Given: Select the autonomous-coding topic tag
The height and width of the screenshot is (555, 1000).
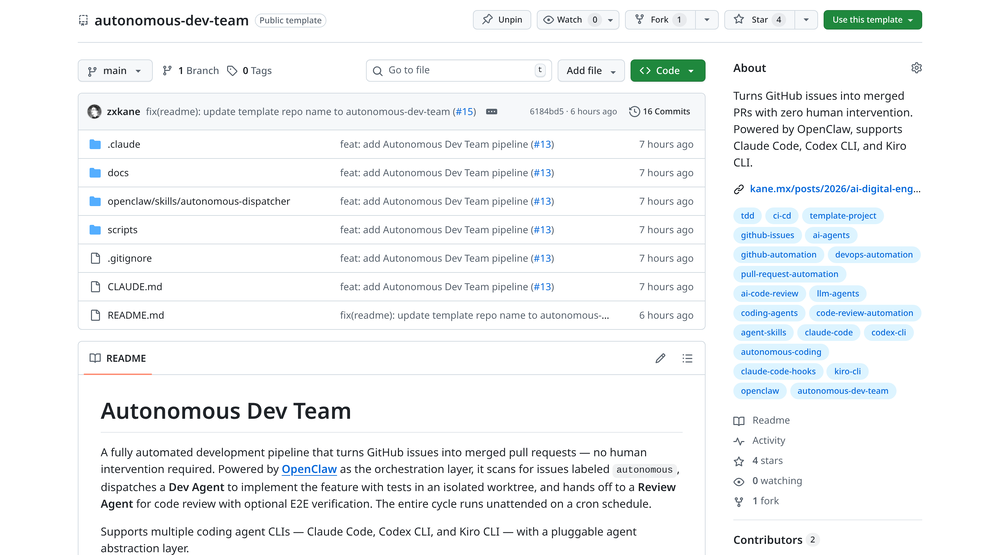Looking at the screenshot, I should pos(781,352).
